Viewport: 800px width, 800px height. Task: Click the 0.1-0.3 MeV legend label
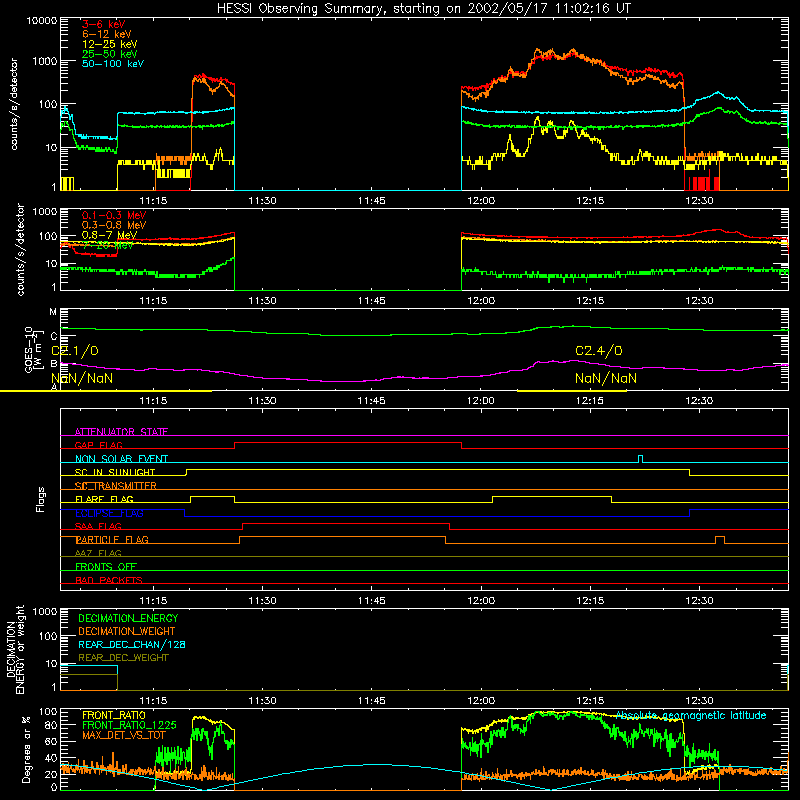(x=113, y=215)
